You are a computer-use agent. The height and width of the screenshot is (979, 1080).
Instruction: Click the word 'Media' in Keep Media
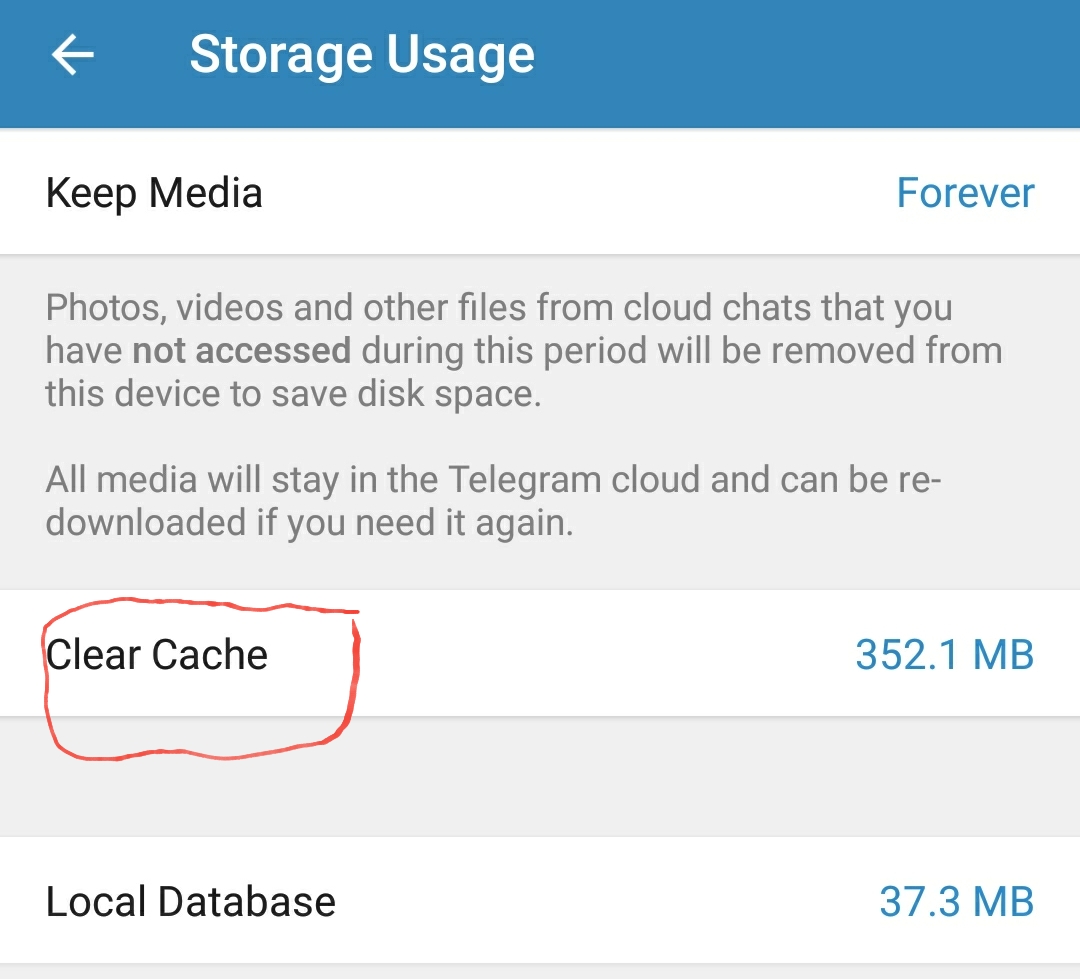coord(206,193)
